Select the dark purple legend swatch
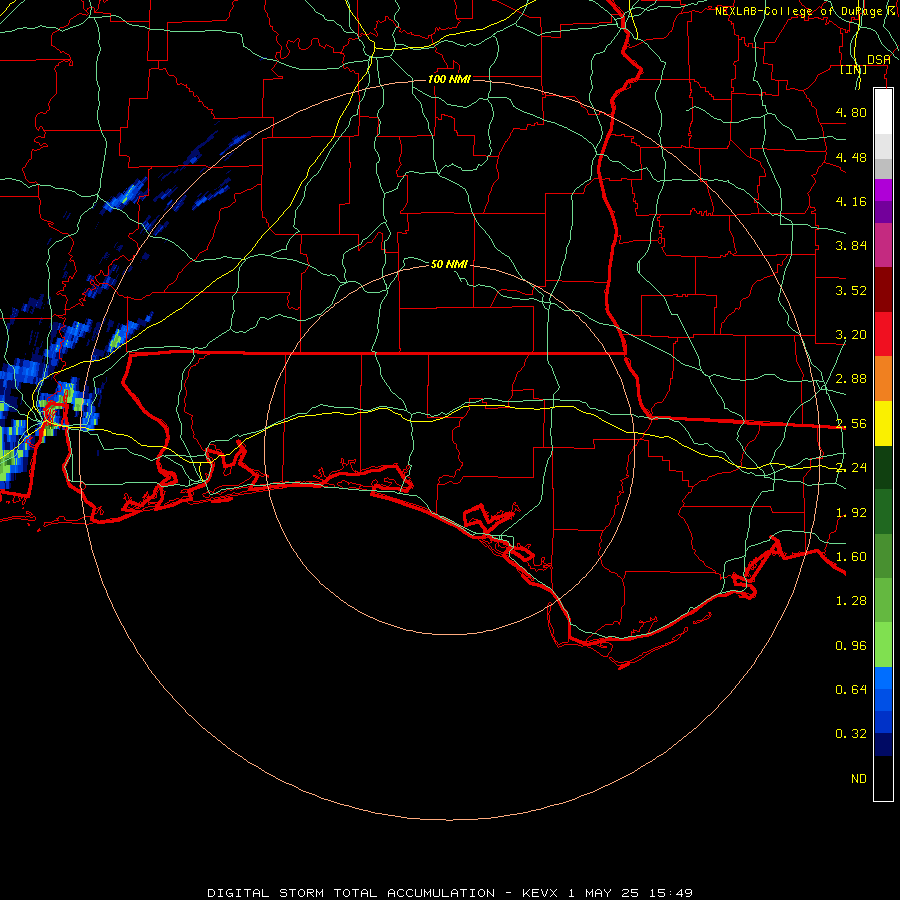The image size is (900, 900). 883,212
